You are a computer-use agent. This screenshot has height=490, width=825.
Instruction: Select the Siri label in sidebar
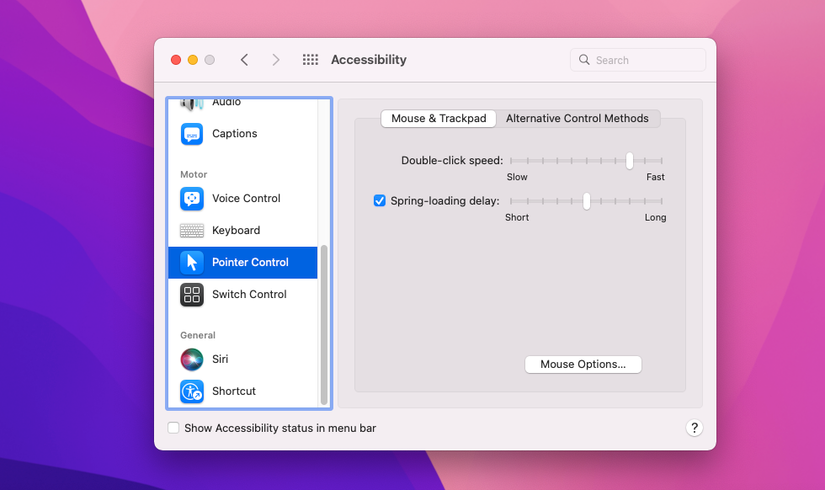pyautogui.click(x=220, y=359)
